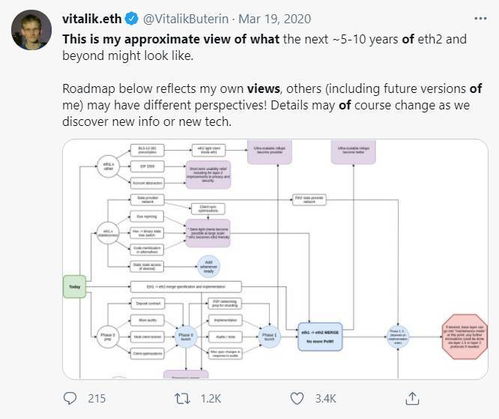The width and height of the screenshot is (499, 419).
Task: Click the blue eth1 -> eth2 MERGE box
Action: [x=320, y=337]
